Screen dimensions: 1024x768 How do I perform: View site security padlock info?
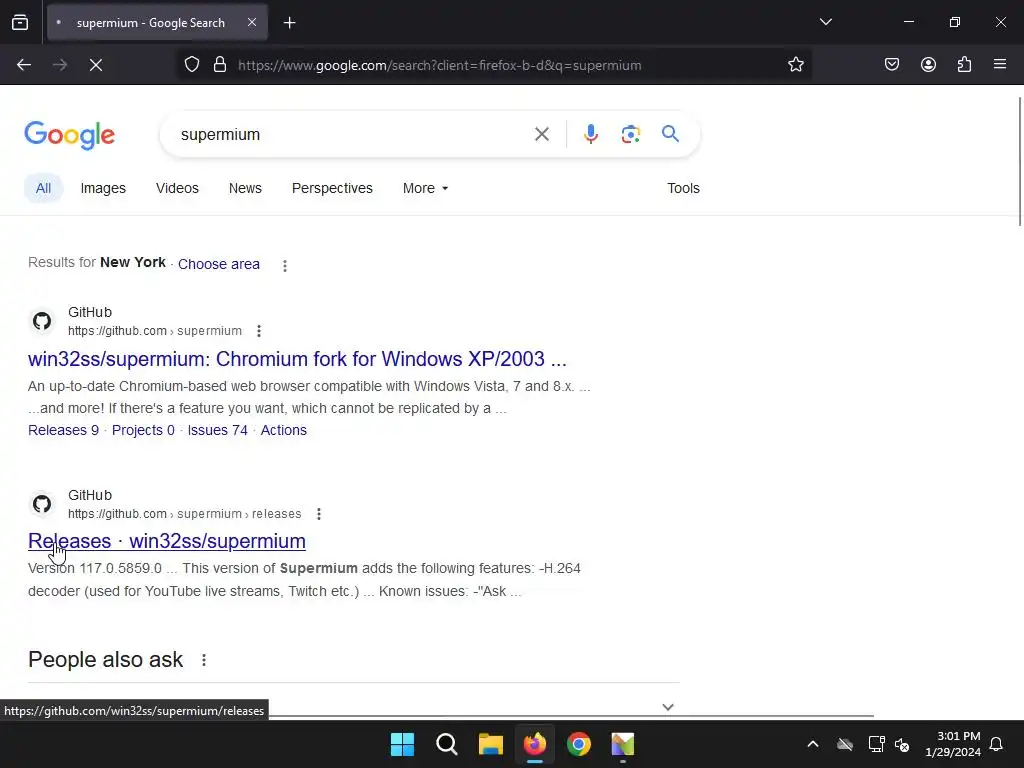coord(220,65)
